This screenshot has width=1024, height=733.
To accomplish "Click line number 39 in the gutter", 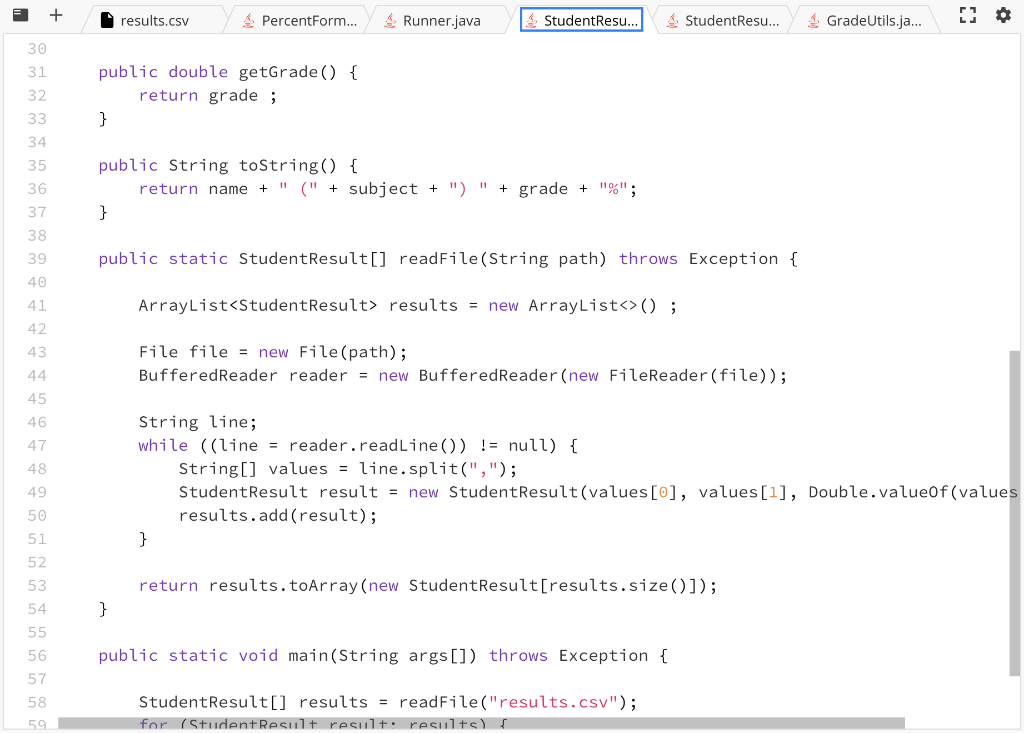I will 37,258.
